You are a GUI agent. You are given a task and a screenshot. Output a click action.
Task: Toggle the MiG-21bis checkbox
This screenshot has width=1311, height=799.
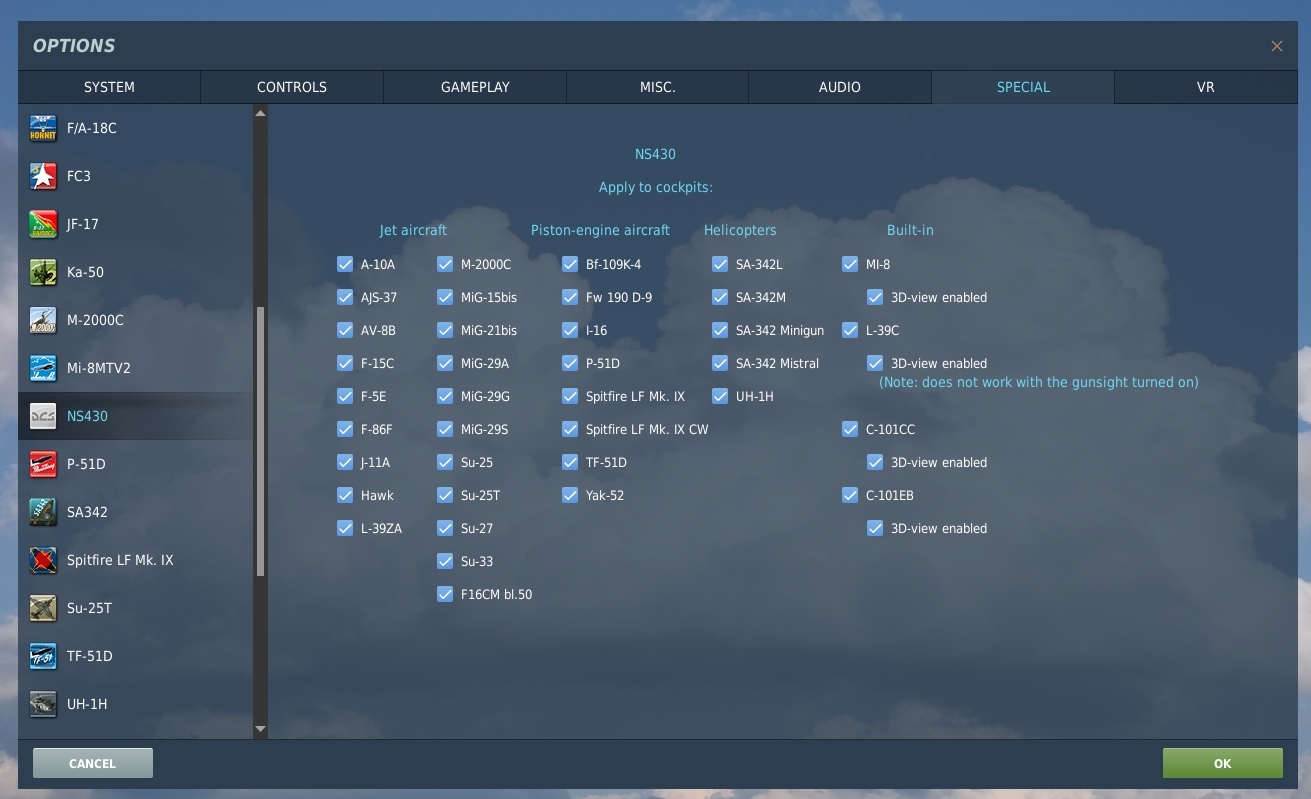[445, 330]
